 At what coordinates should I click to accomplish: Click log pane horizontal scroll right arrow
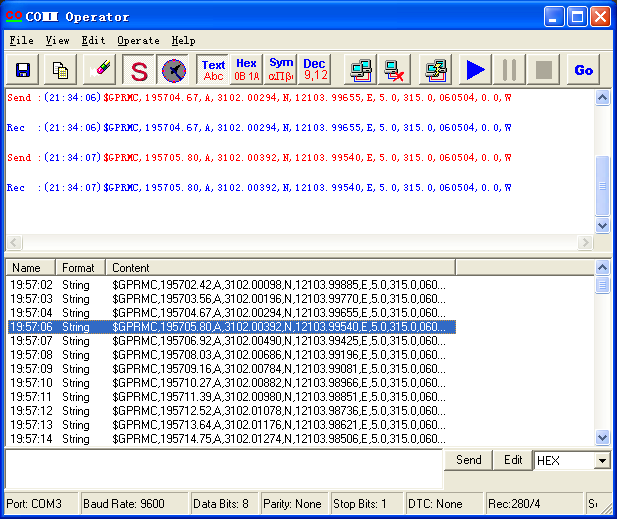pyautogui.click(x=585, y=242)
